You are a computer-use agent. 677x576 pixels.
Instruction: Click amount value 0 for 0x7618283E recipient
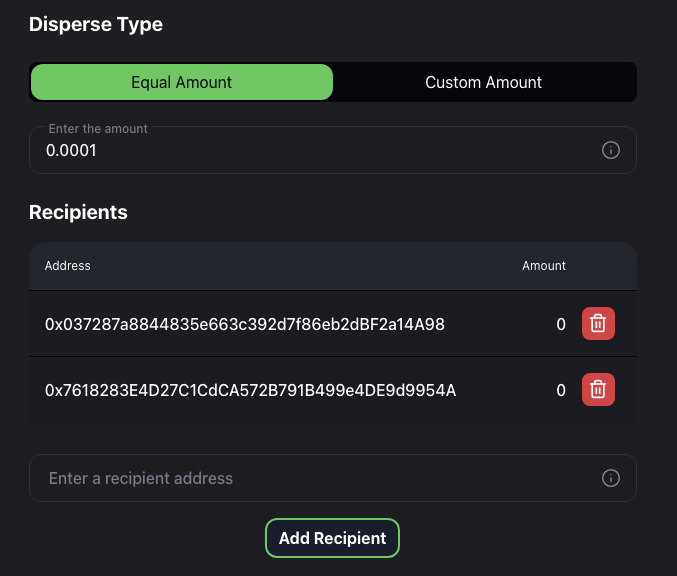pyautogui.click(x=561, y=390)
